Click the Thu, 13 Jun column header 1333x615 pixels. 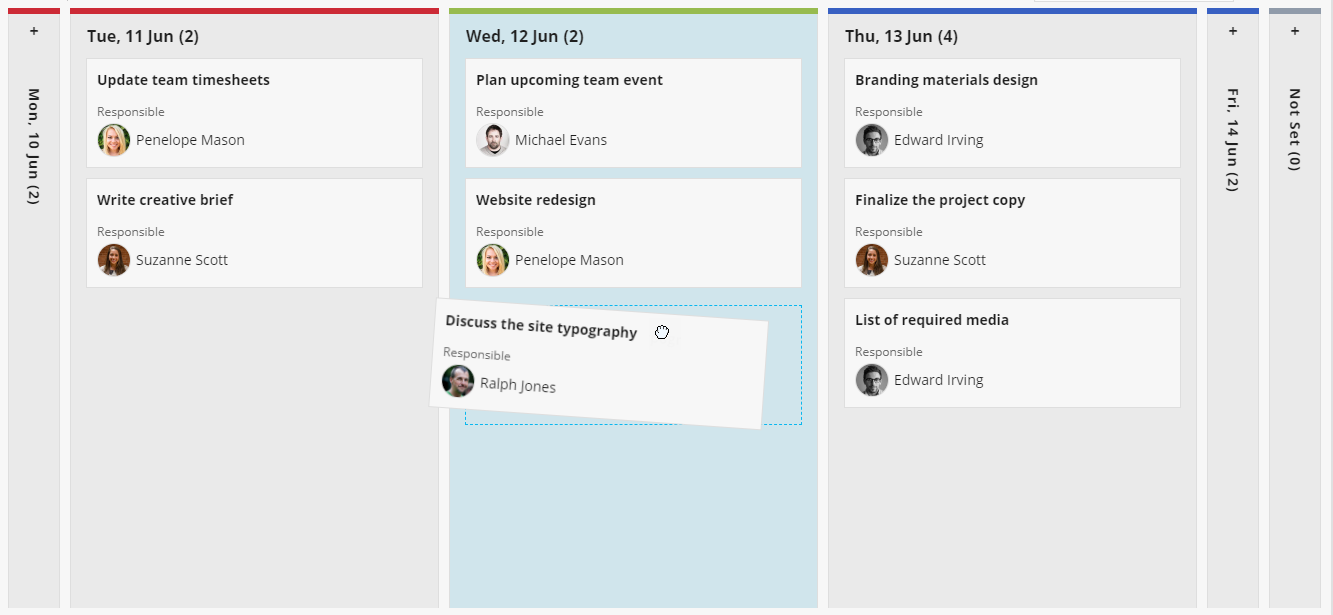[x=901, y=37]
